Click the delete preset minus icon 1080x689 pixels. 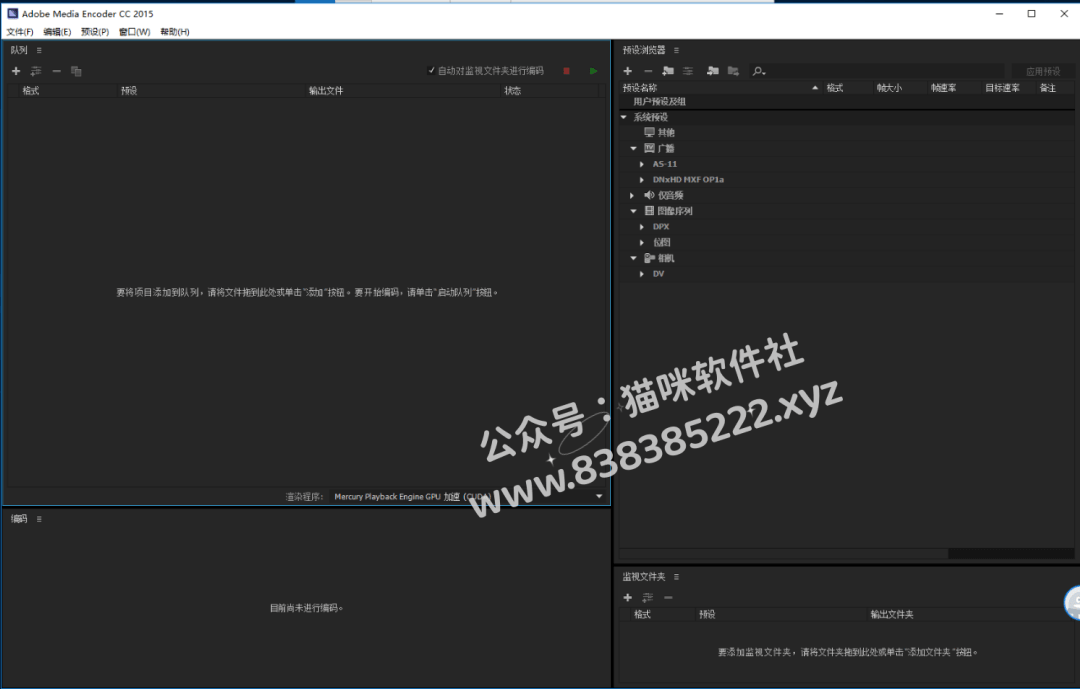coord(648,71)
